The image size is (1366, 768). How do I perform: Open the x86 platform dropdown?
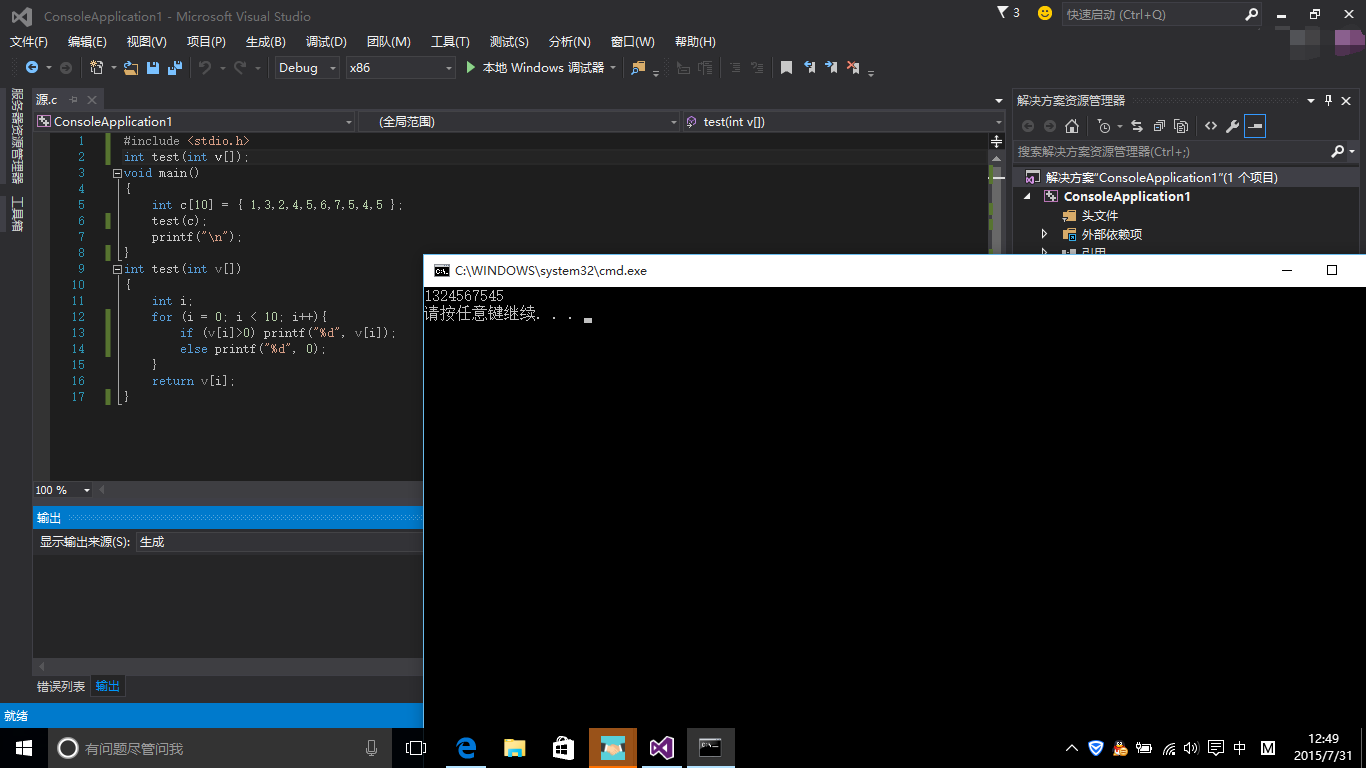400,68
